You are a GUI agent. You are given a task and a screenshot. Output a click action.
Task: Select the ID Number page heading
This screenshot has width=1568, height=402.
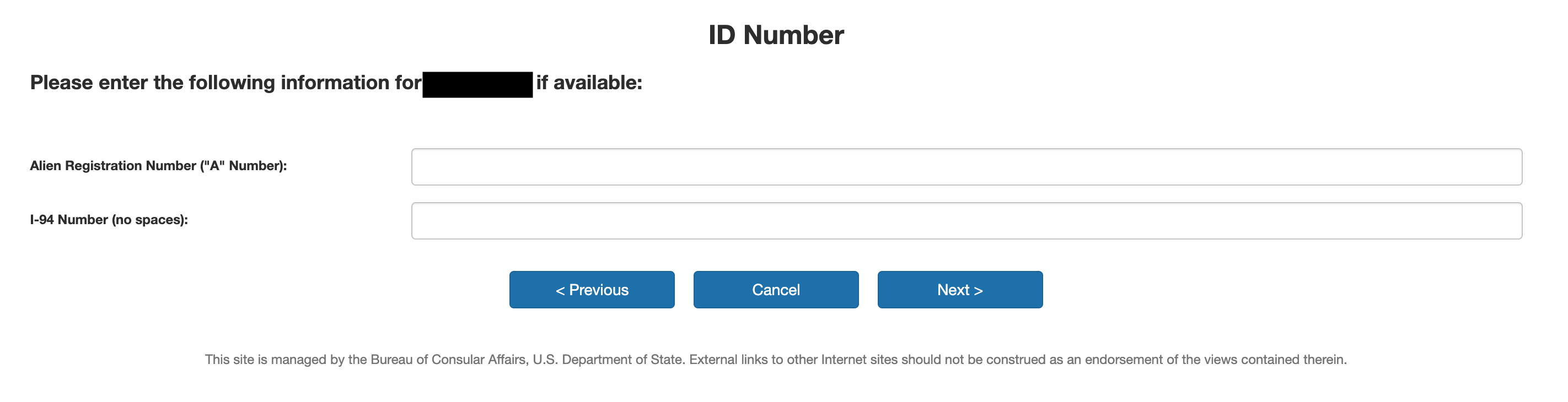pos(776,35)
